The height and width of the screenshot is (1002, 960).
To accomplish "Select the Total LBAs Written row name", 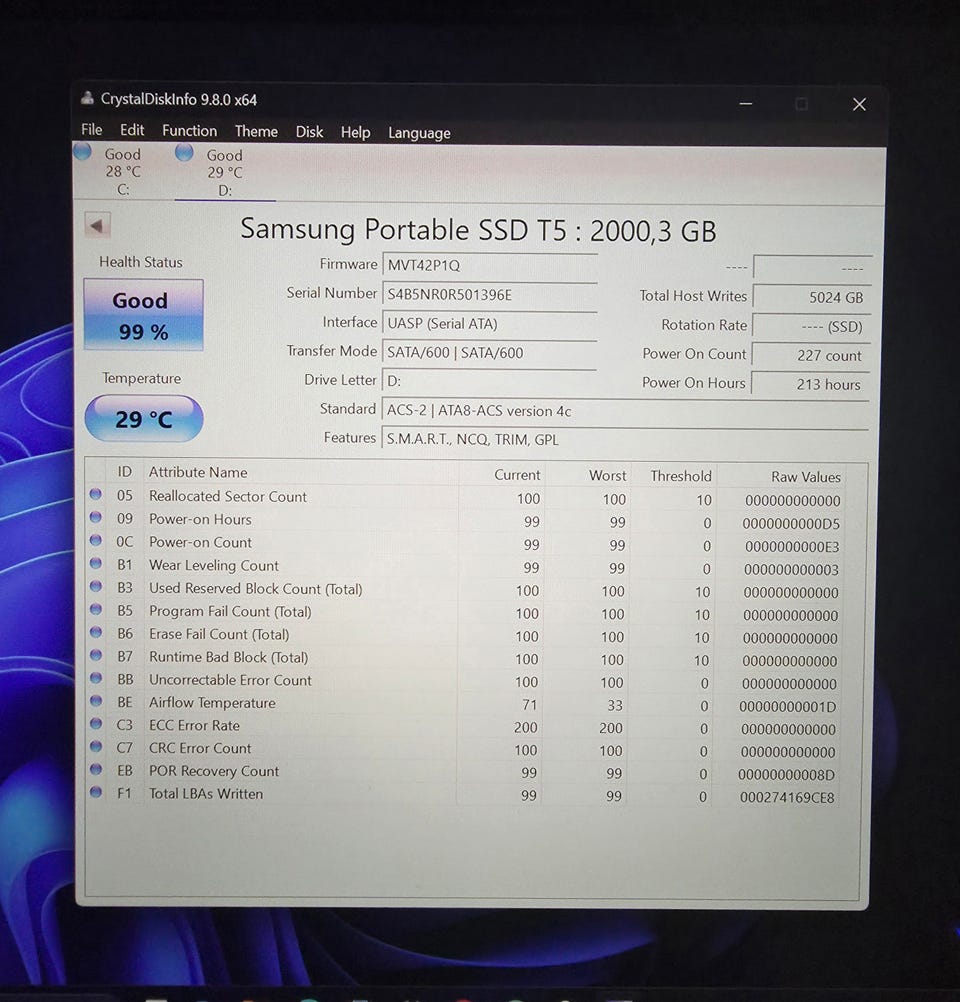I will pos(206,794).
